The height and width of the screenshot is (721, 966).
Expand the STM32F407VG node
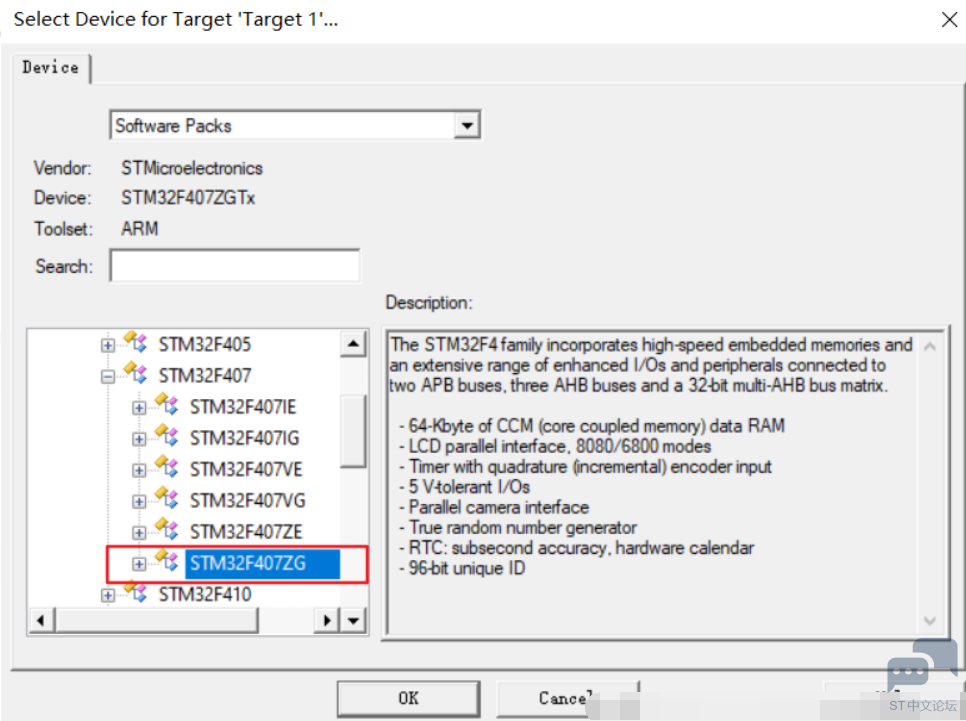(139, 502)
